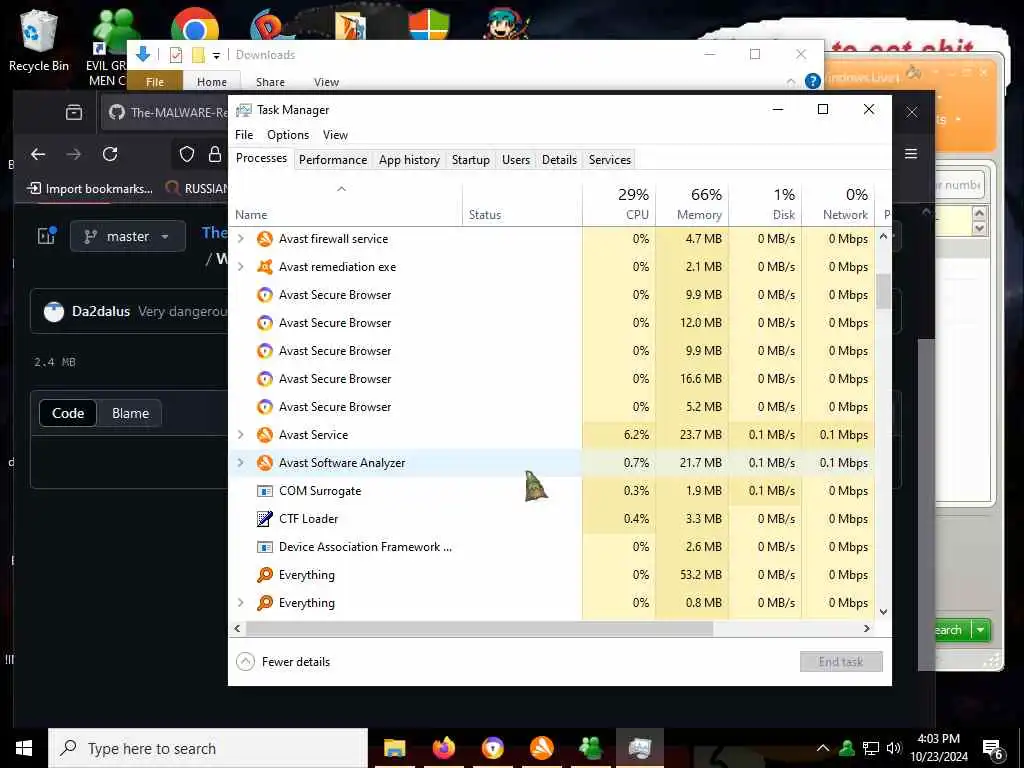Click the COM Surrogate process icon
This screenshot has height=768, width=1024.
264,491
